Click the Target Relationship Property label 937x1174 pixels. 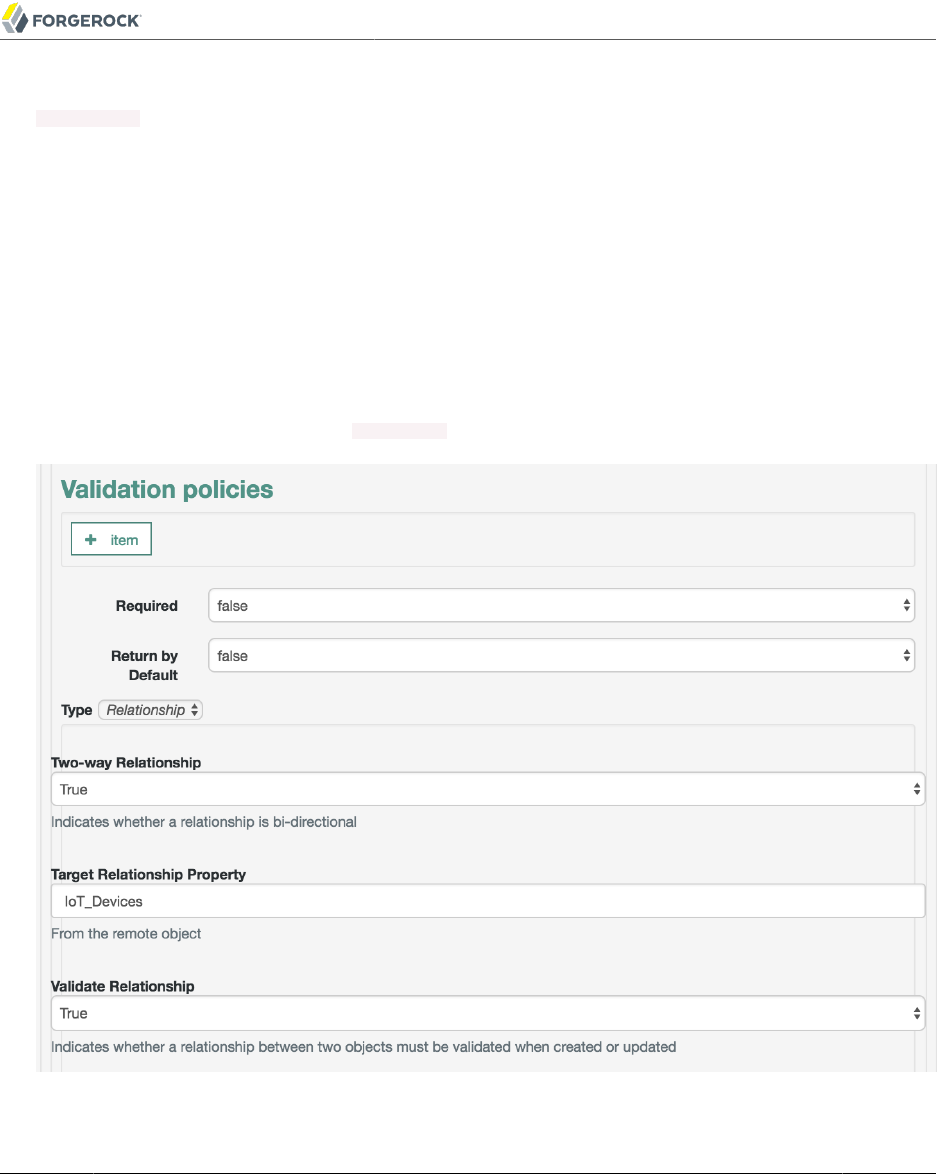point(148,874)
